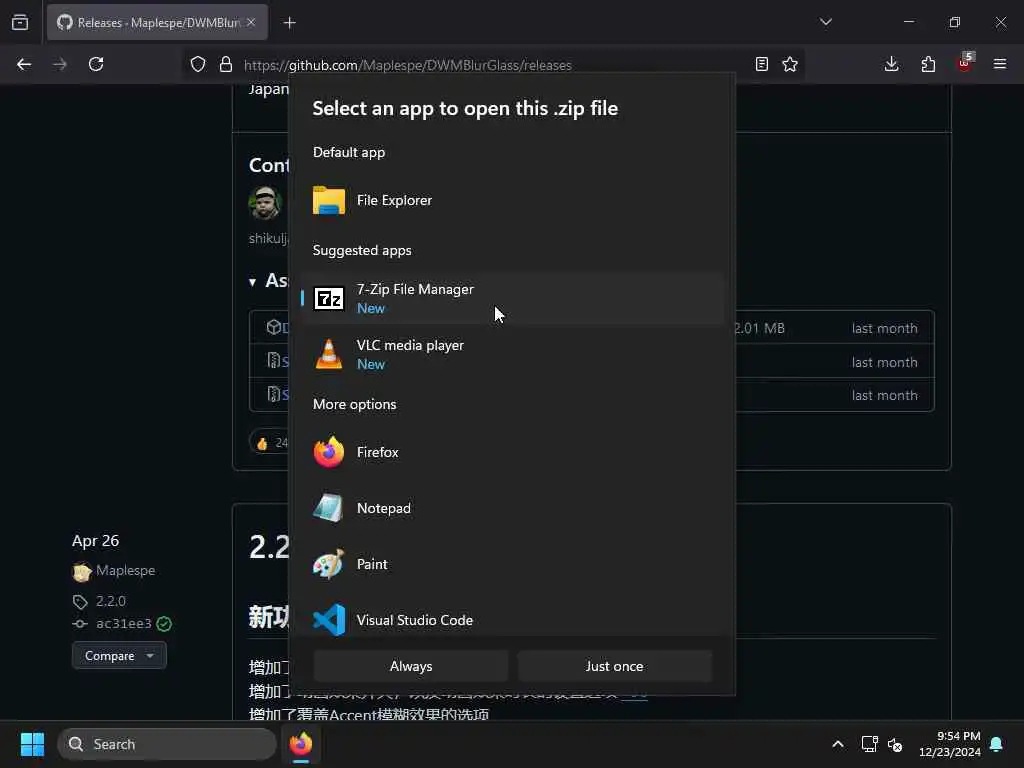Screen dimensions: 1024x768
Task: Collapse the Assets disclosure triangle
Action: [x=253, y=281]
